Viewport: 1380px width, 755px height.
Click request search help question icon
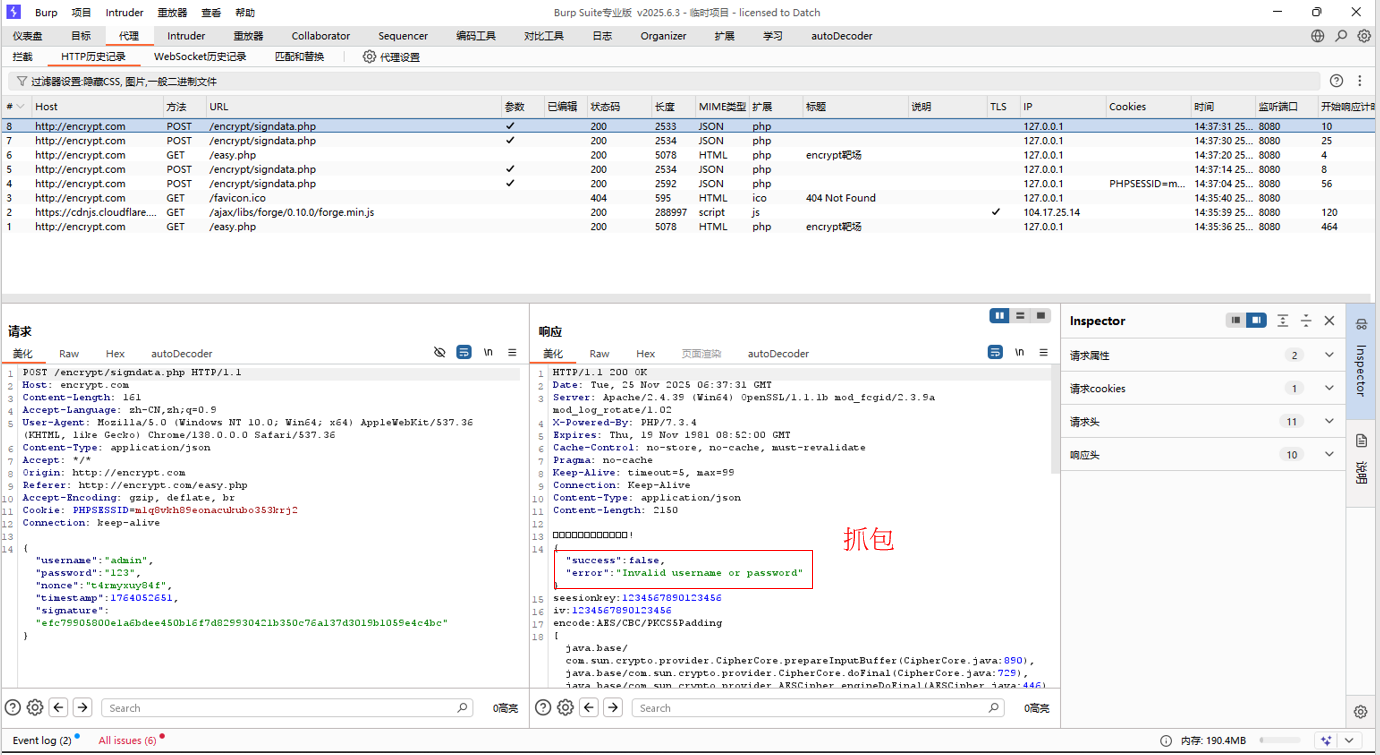pos(13,708)
